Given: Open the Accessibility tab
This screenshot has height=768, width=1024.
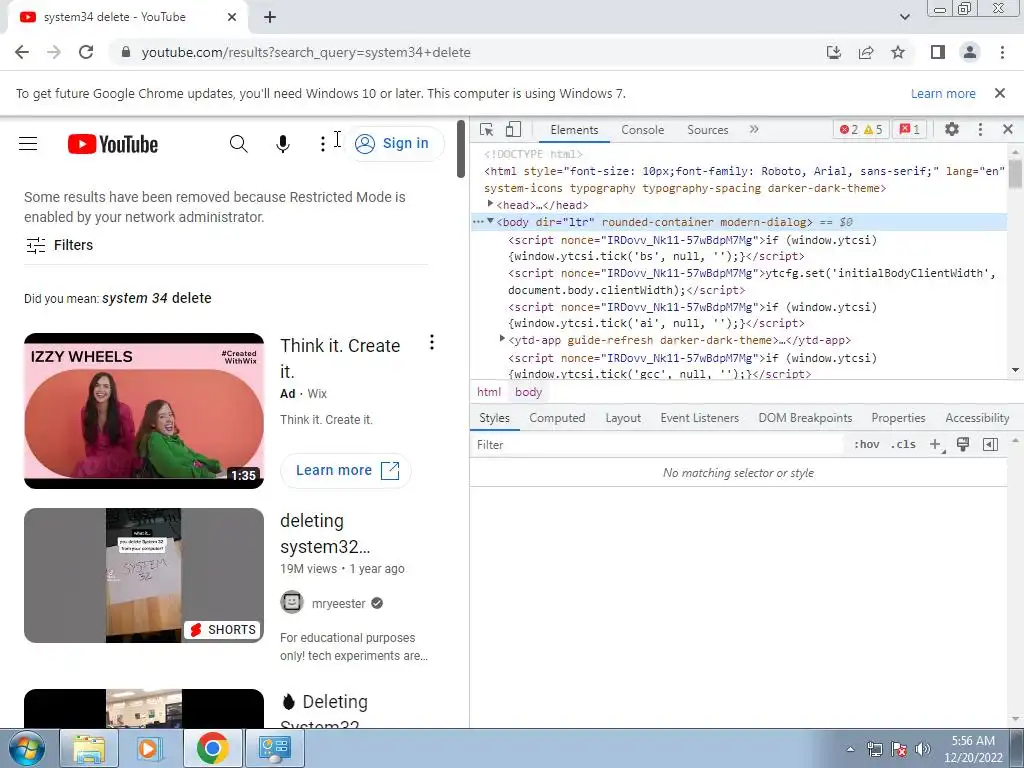Looking at the screenshot, I should tap(977, 418).
